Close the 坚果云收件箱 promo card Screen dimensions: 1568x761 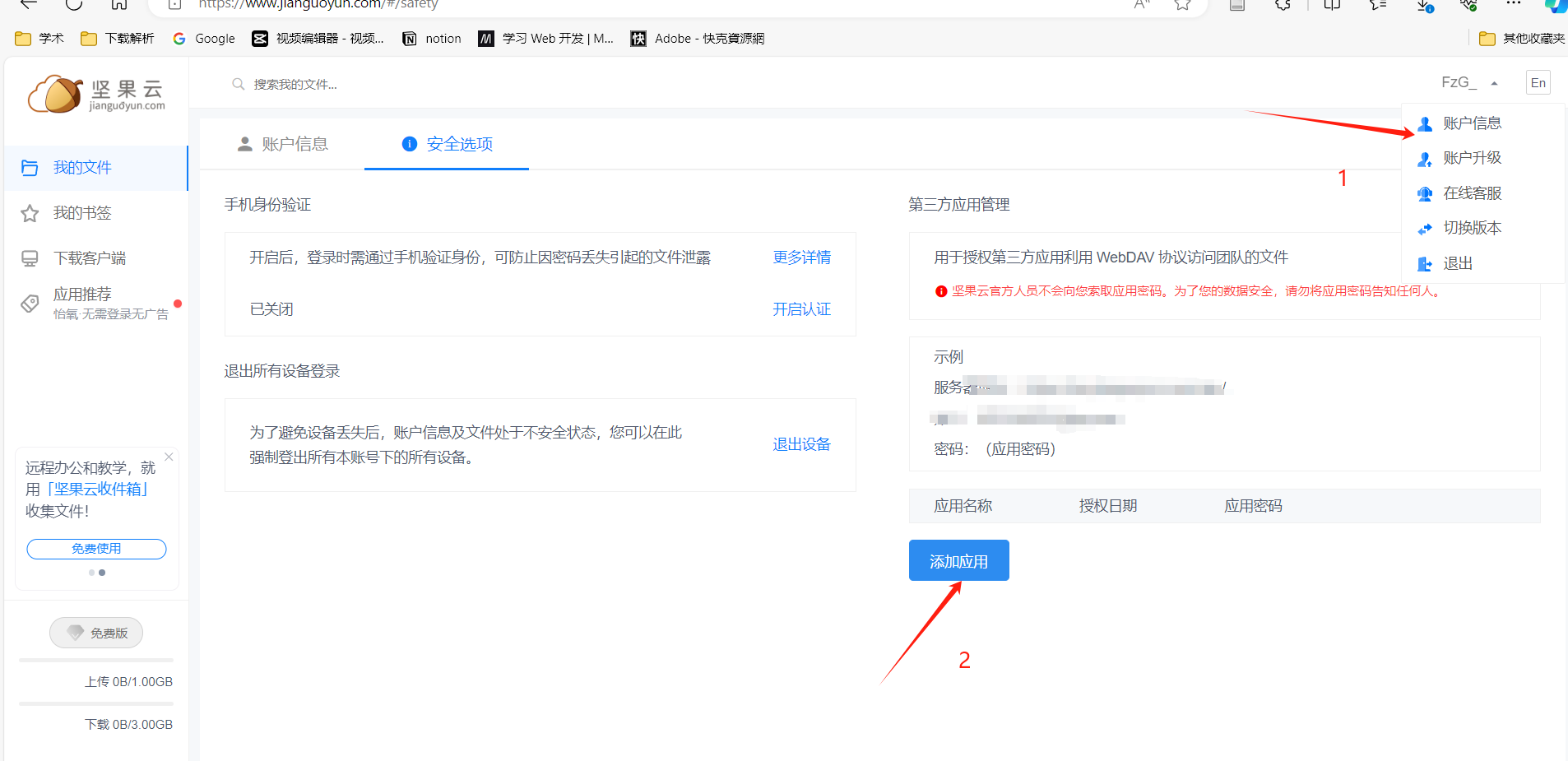(x=169, y=457)
